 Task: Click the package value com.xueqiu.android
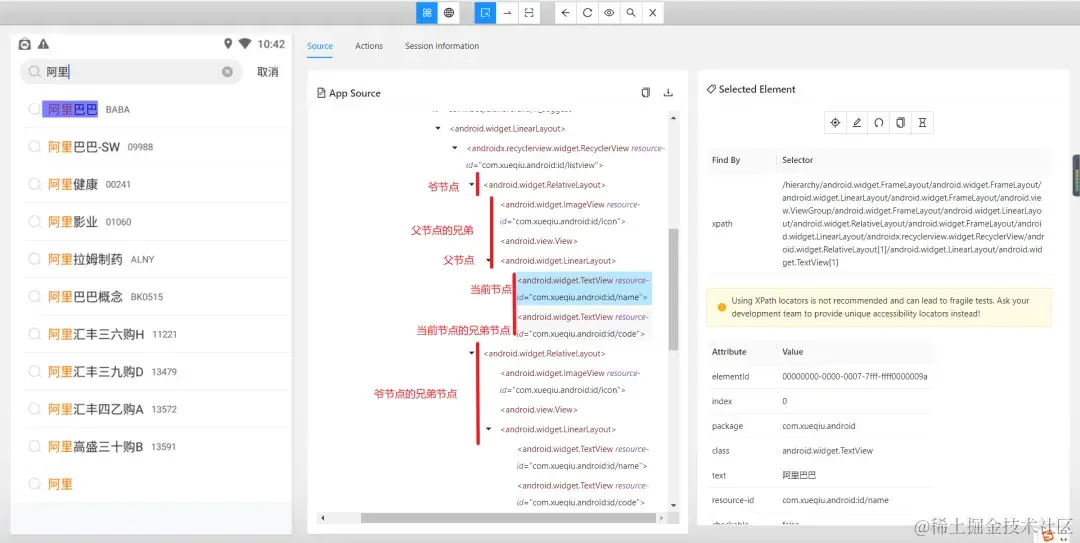pos(818,426)
